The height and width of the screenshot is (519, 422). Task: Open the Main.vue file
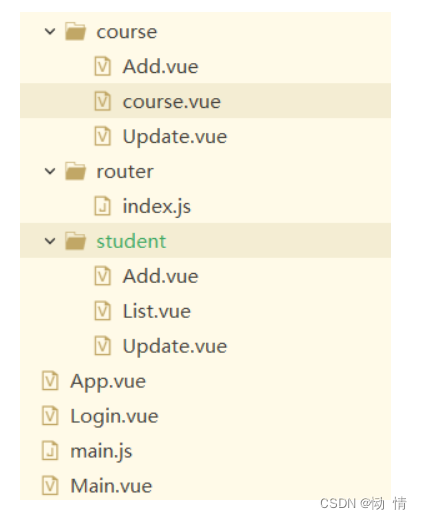point(111,486)
